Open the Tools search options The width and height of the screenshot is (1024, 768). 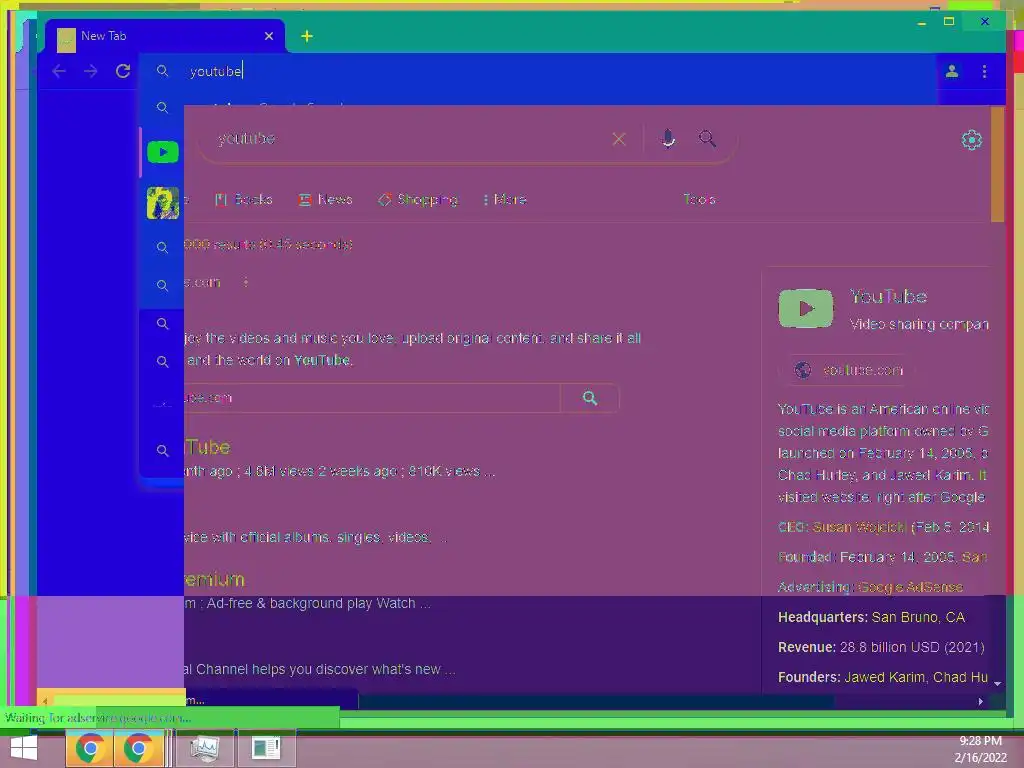tap(699, 199)
